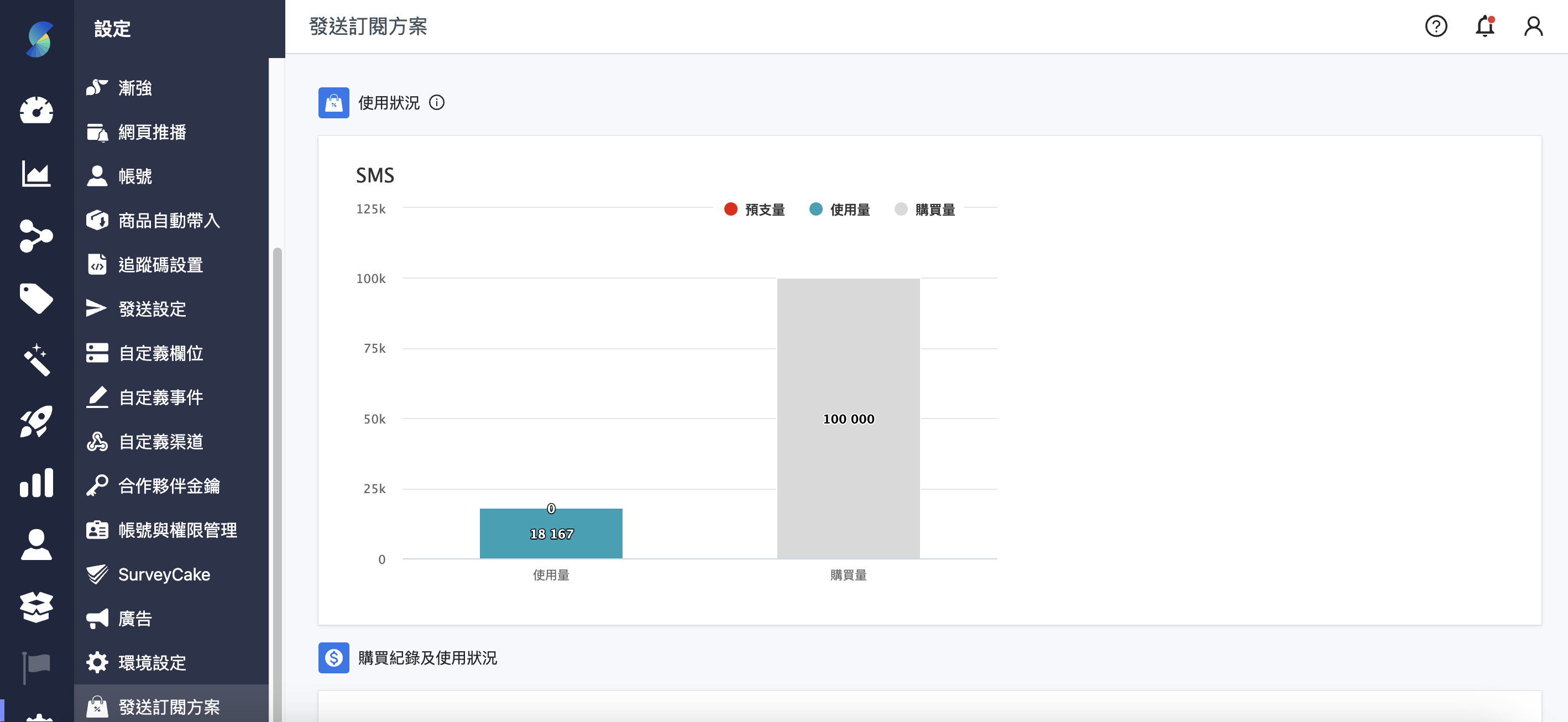The width and height of the screenshot is (1568, 722).
Task: Open the share node icon in the sidebar
Action: [36, 236]
